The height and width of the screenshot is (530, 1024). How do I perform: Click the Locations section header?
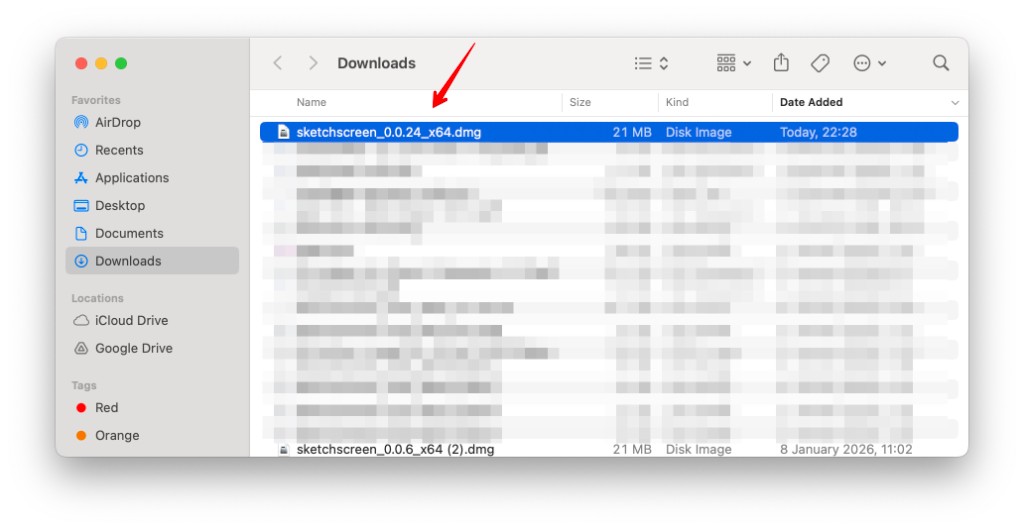point(97,298)
